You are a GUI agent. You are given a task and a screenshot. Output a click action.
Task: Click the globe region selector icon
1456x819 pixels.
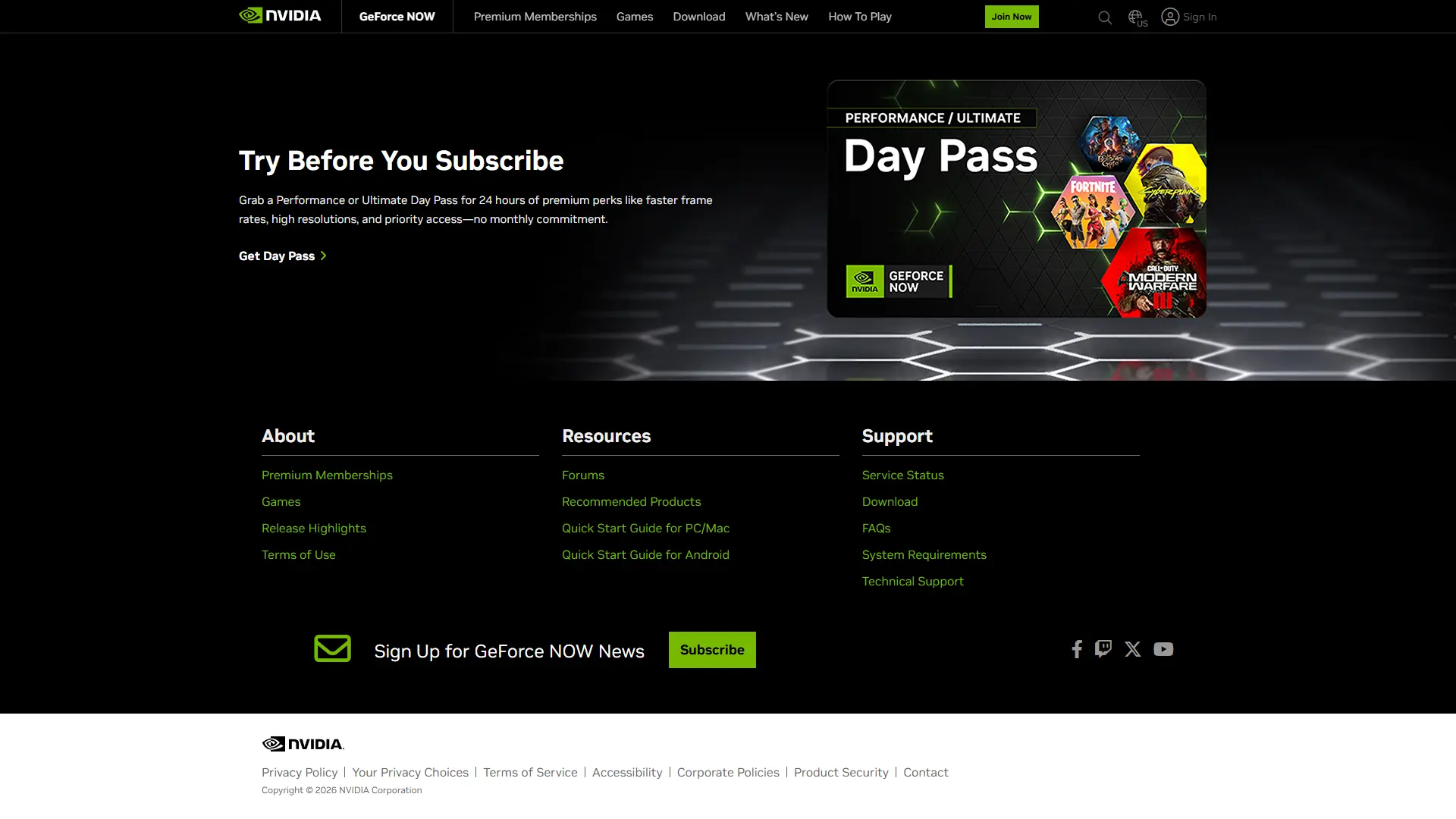(1137, 17)
